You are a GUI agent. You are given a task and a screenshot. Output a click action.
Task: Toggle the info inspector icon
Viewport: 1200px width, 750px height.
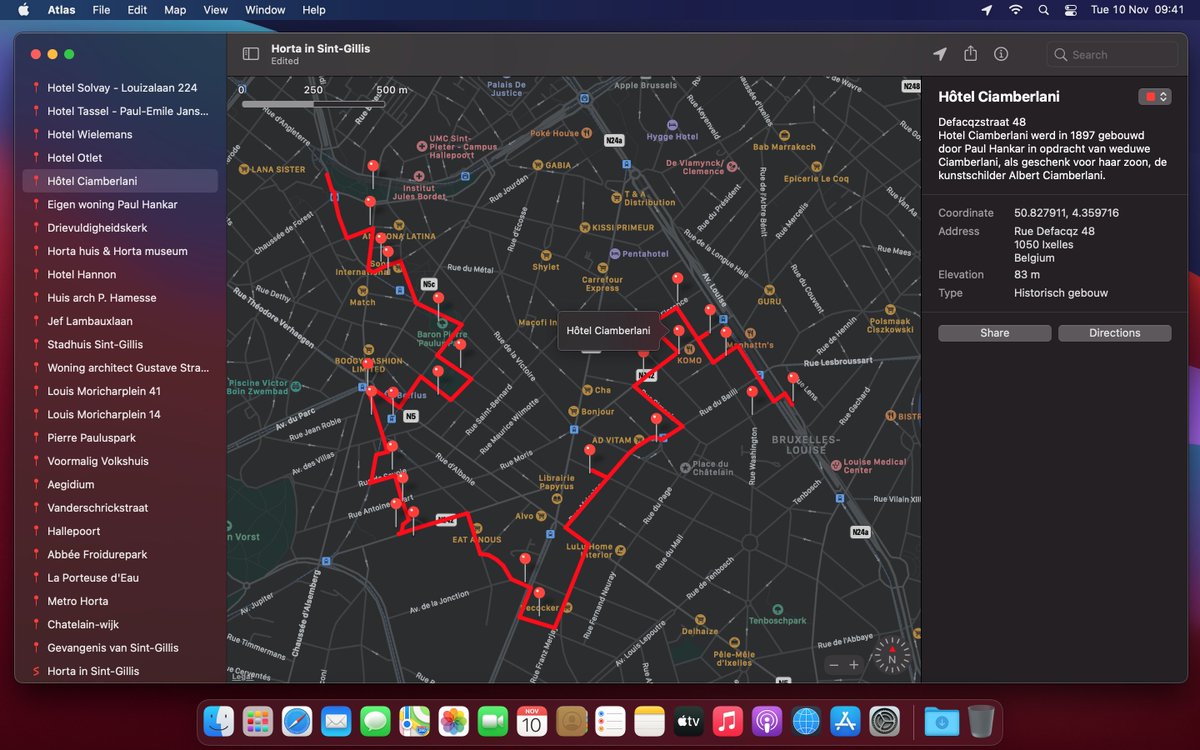pos(1001,54)
